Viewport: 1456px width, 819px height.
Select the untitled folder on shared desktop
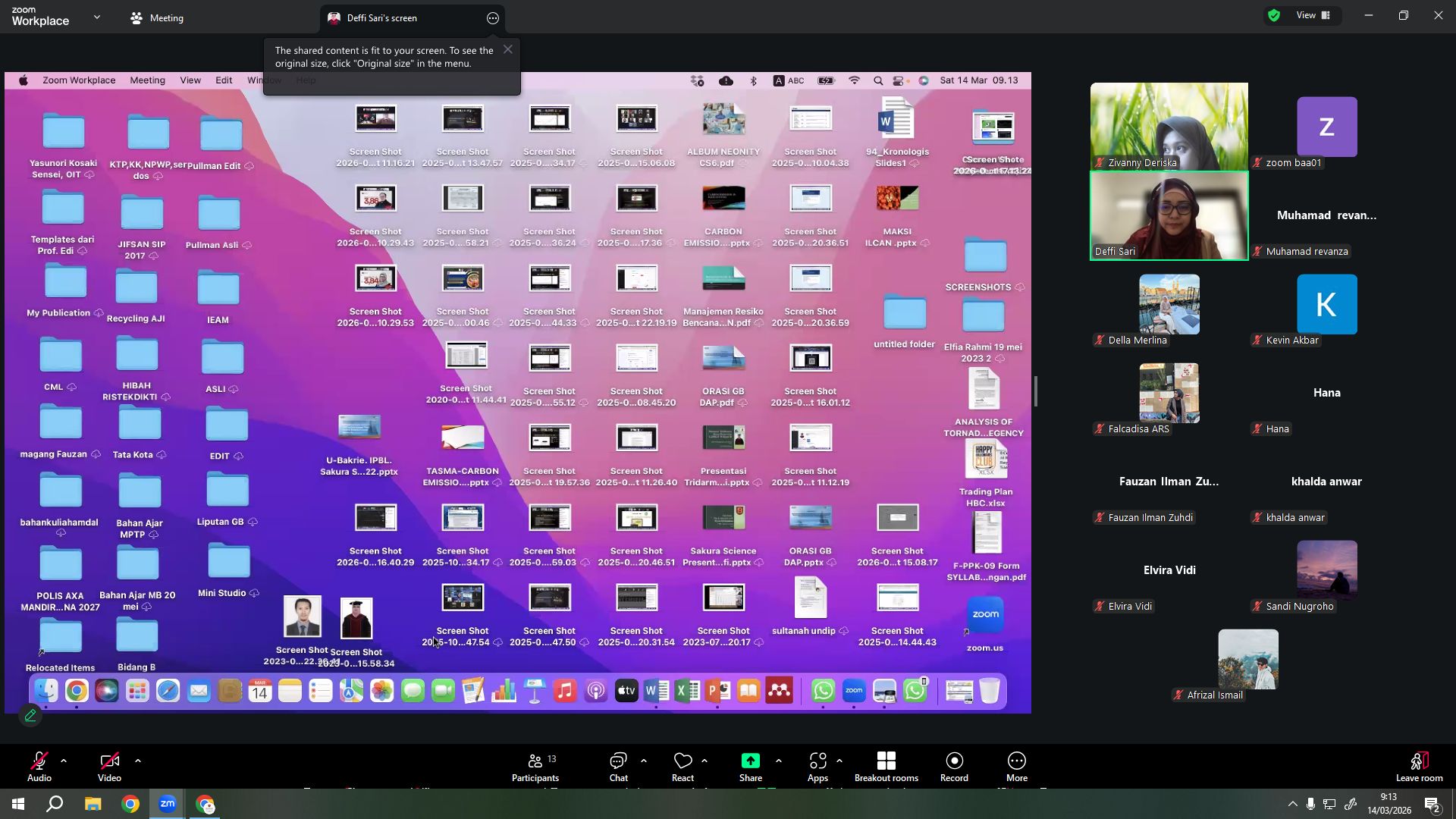tap(905, 322)
